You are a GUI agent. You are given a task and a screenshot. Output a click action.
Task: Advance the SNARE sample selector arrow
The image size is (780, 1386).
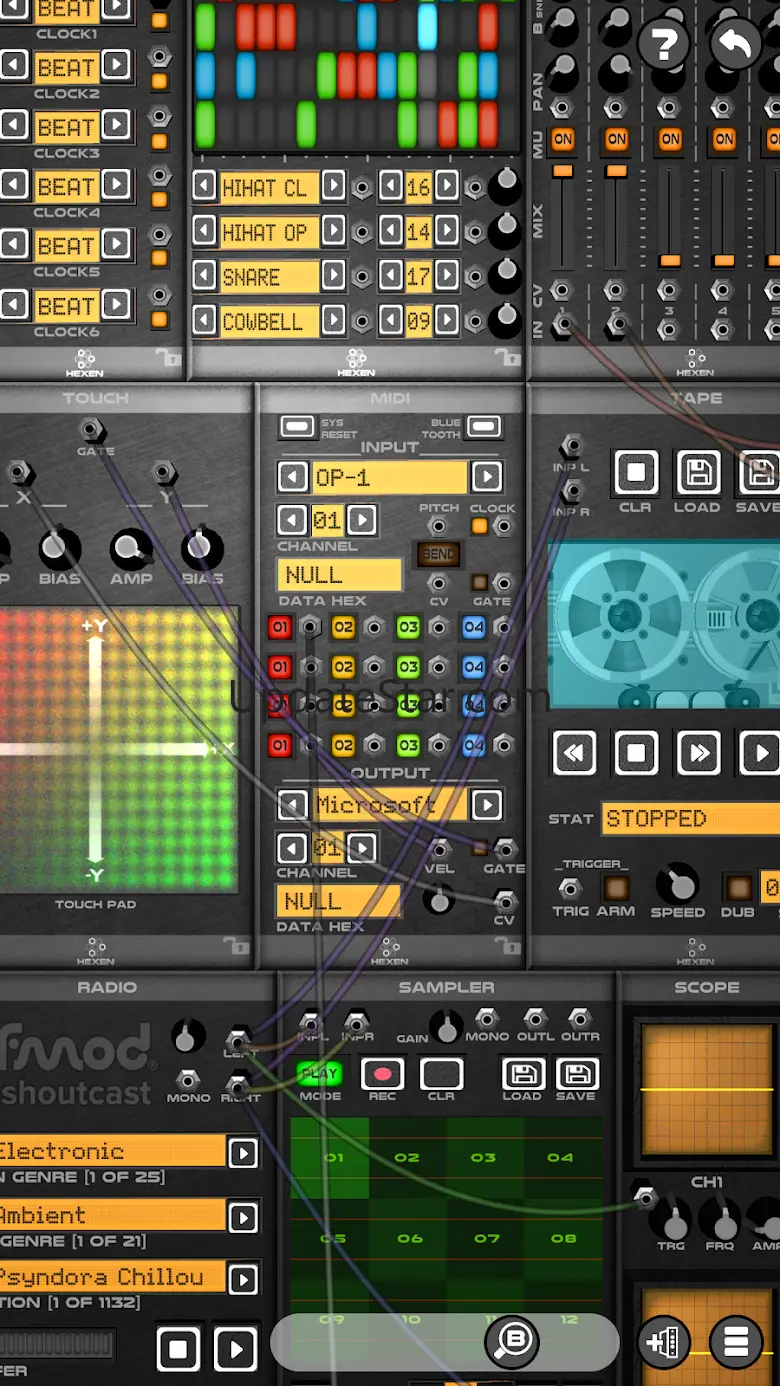click(333, 276)
